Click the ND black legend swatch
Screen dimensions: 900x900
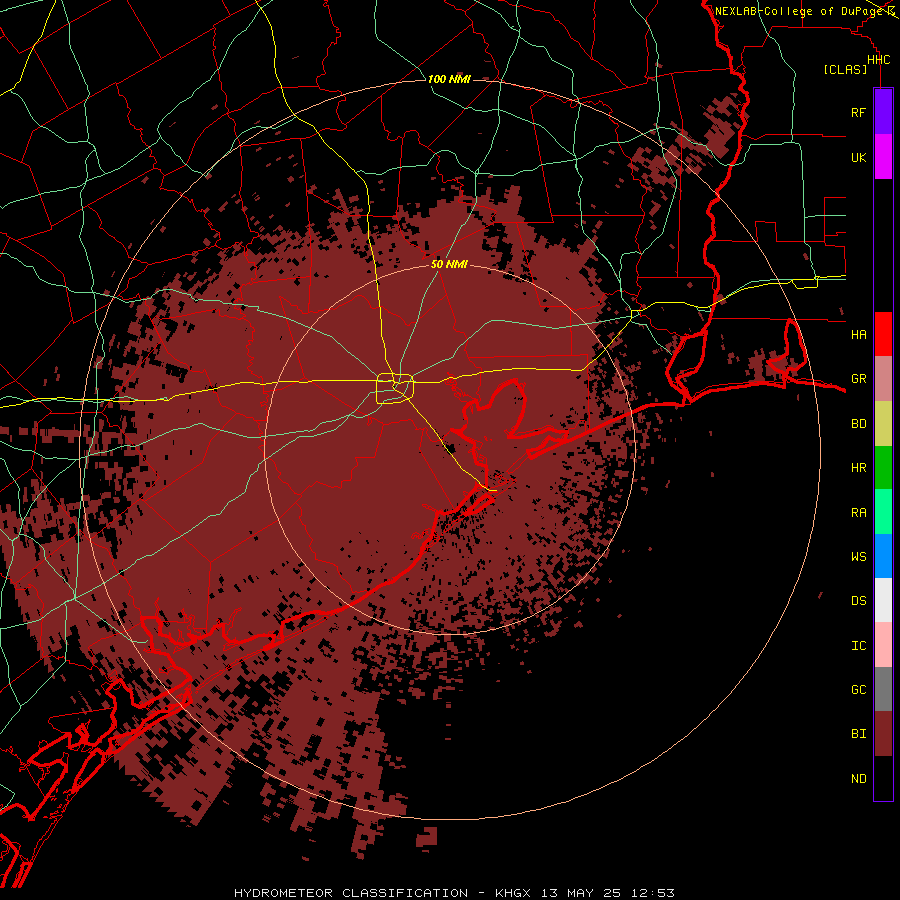click(x=883, y=778)
